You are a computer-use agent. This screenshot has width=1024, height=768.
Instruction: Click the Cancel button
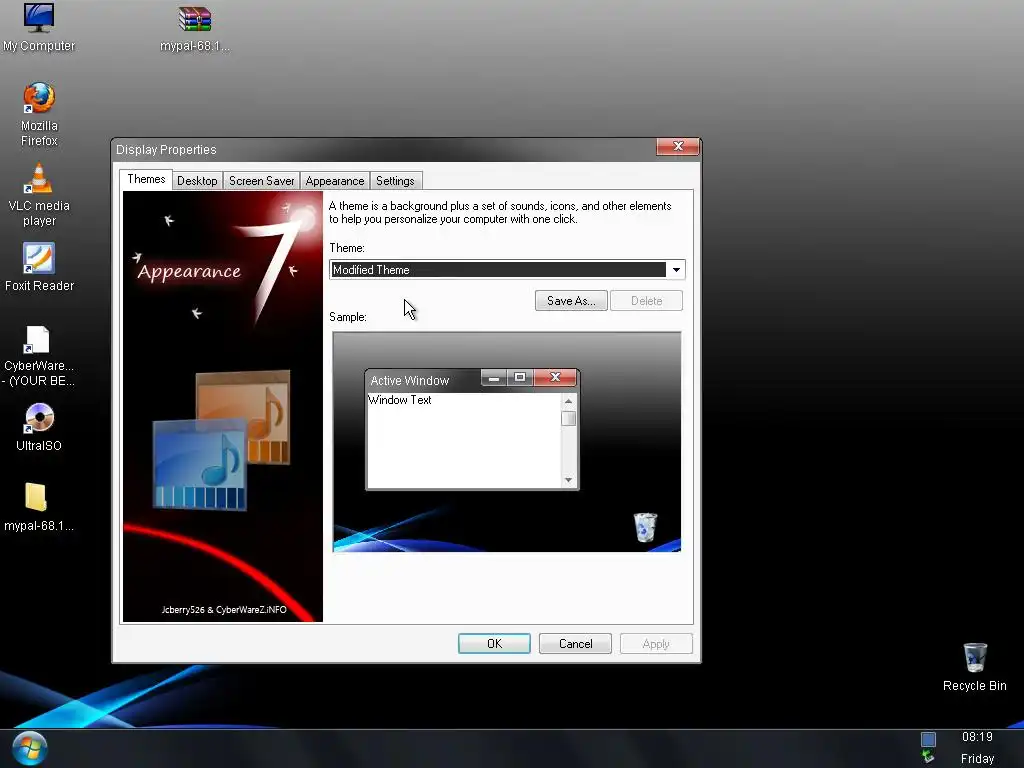click(x=575, y=643)
